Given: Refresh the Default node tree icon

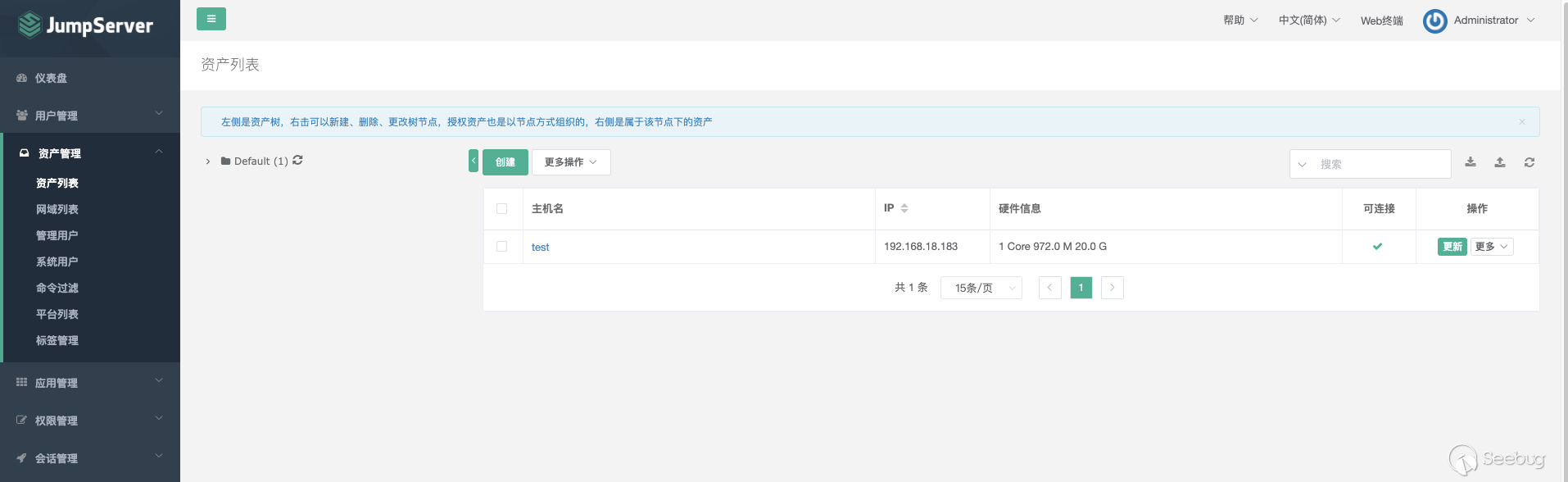Looking at the screenshot, I should click(x=297, y=161).
